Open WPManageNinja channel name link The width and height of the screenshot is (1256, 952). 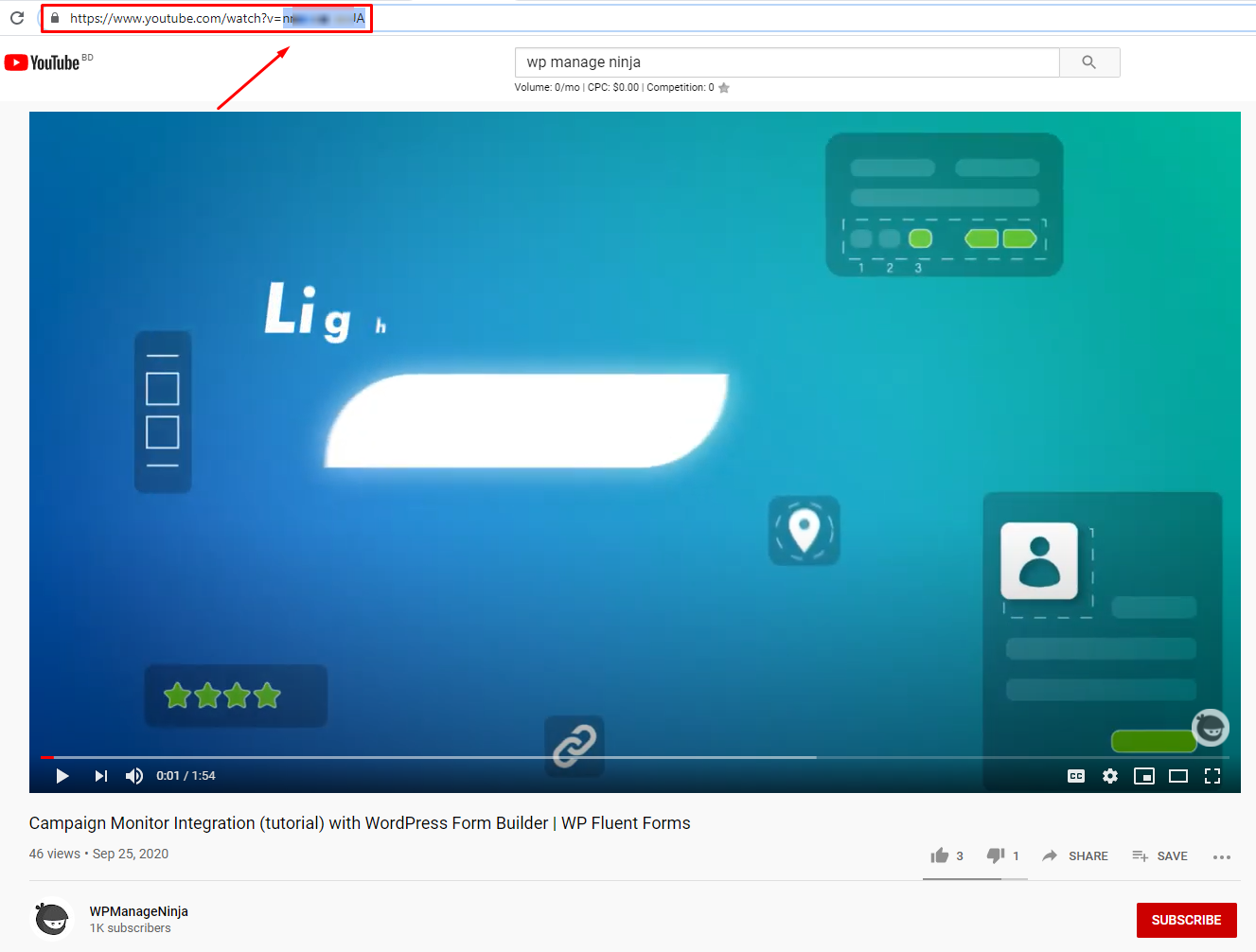[139, 911]
